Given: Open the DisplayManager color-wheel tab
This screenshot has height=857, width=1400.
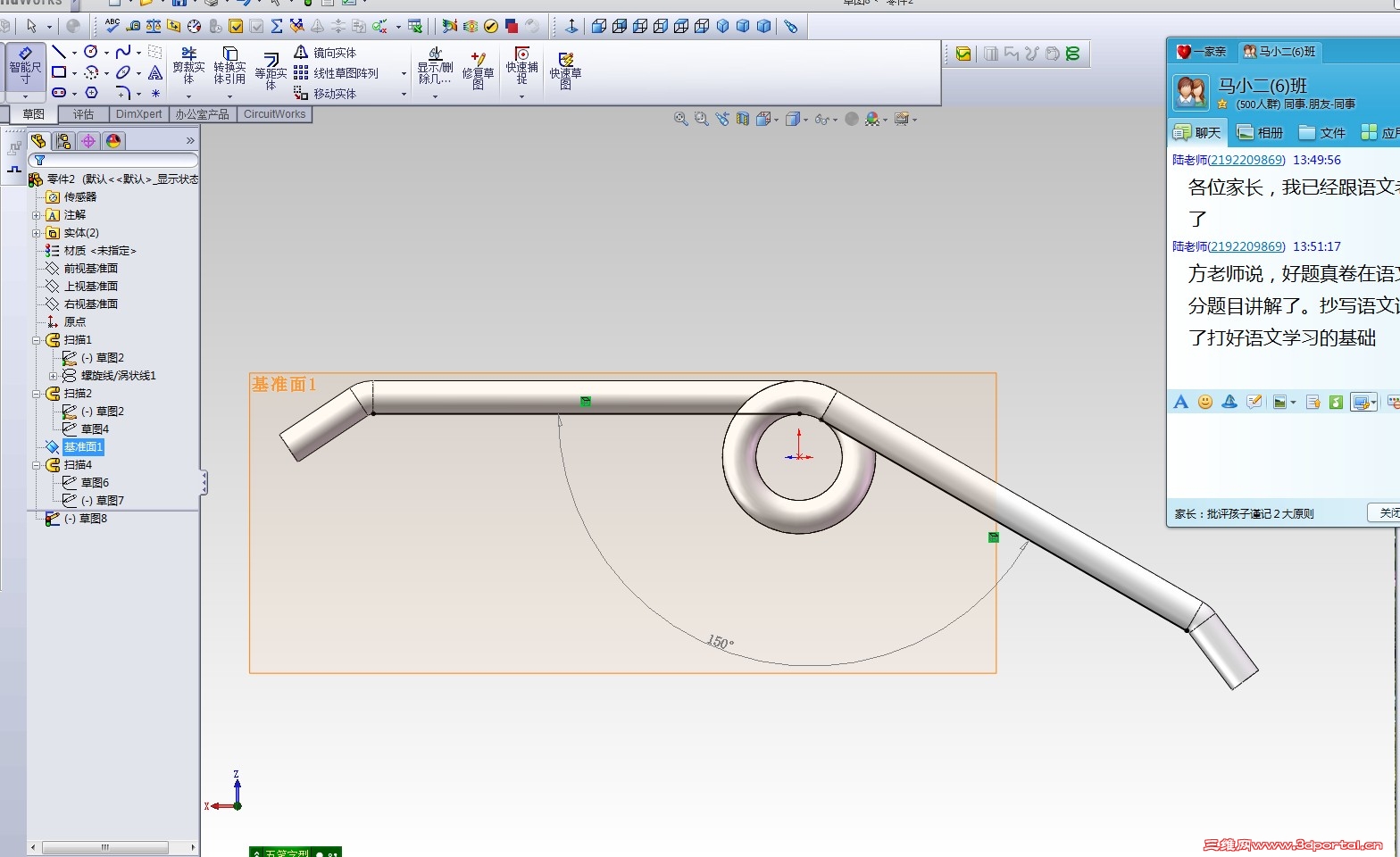Looking at the screenshot, I should click(112, 141).
